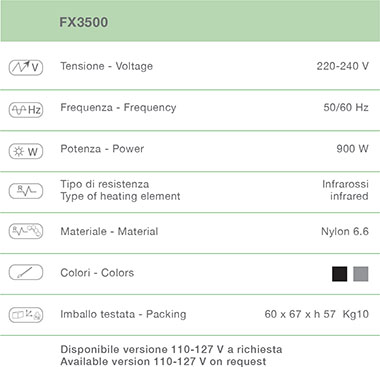
Task: Click the Available version 110-127 V note
Action: coord(163,361)
